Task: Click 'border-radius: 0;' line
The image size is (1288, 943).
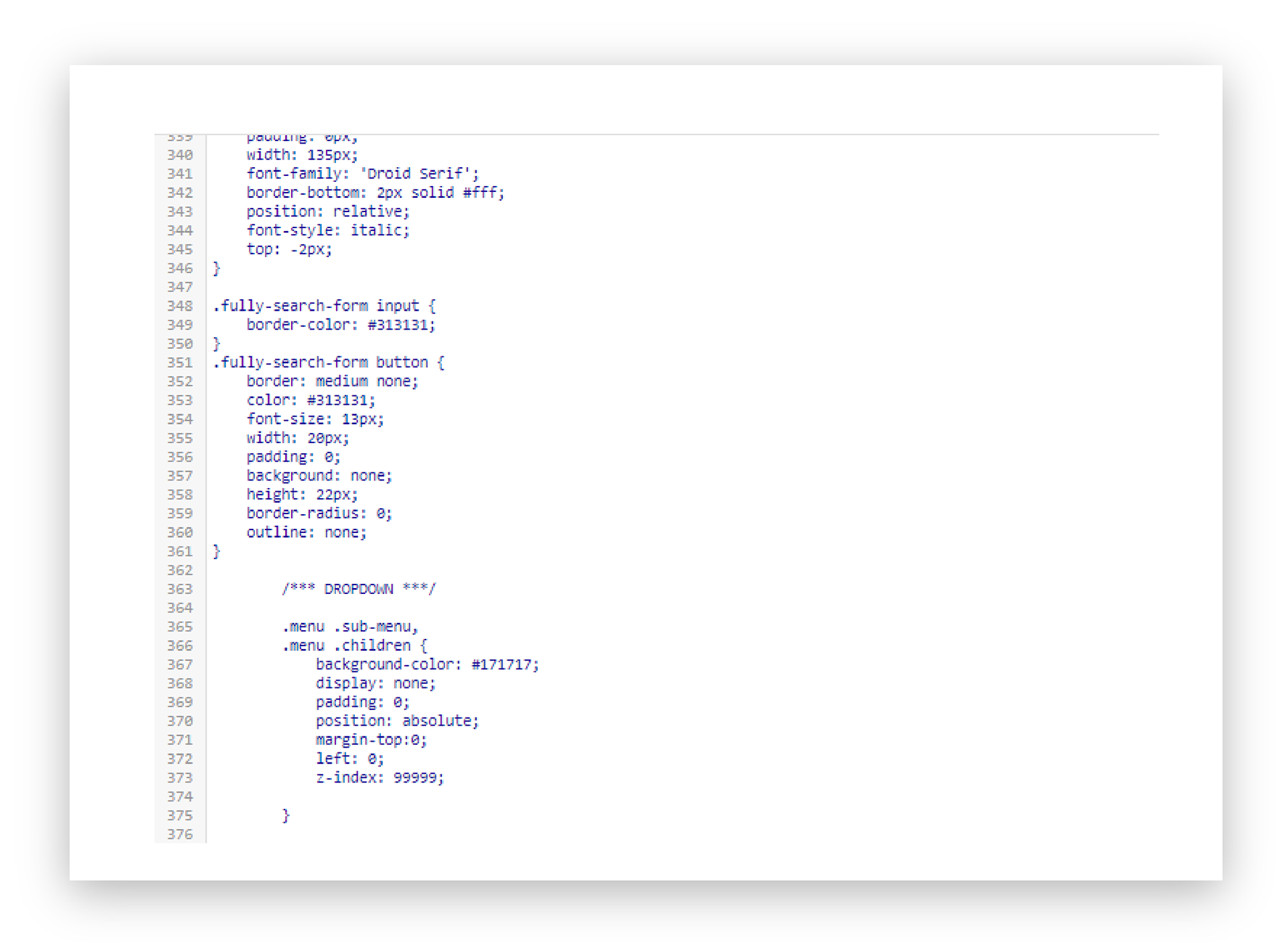Action: (319, 513)
